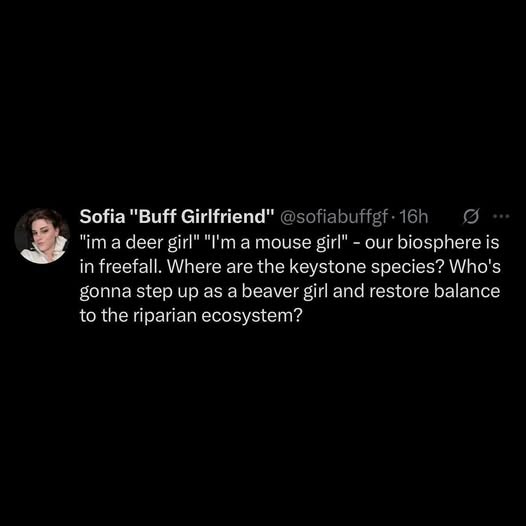Click the word "Sofia" in the display name
The width and height of the screenshot is (526, 526).
(x=102, y=217)
